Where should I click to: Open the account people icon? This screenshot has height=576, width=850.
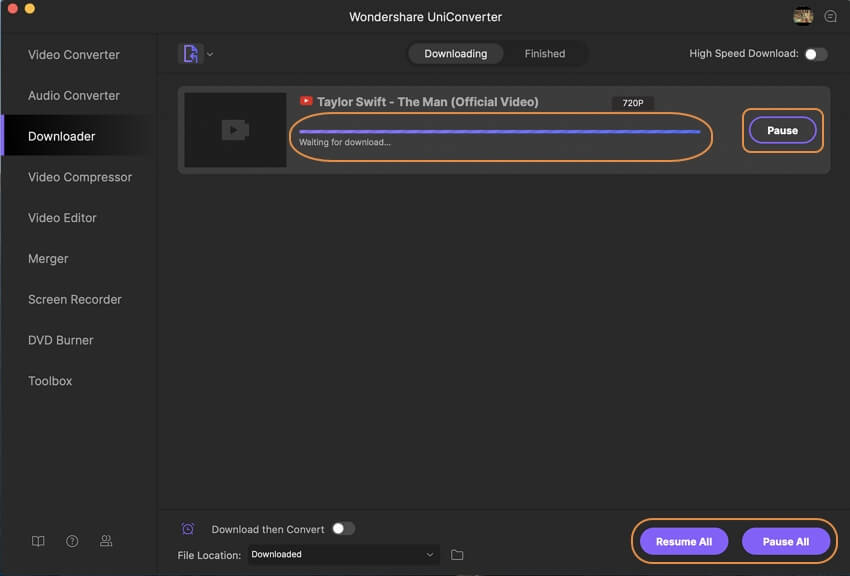pyautogui.click(x=106, y=541)
